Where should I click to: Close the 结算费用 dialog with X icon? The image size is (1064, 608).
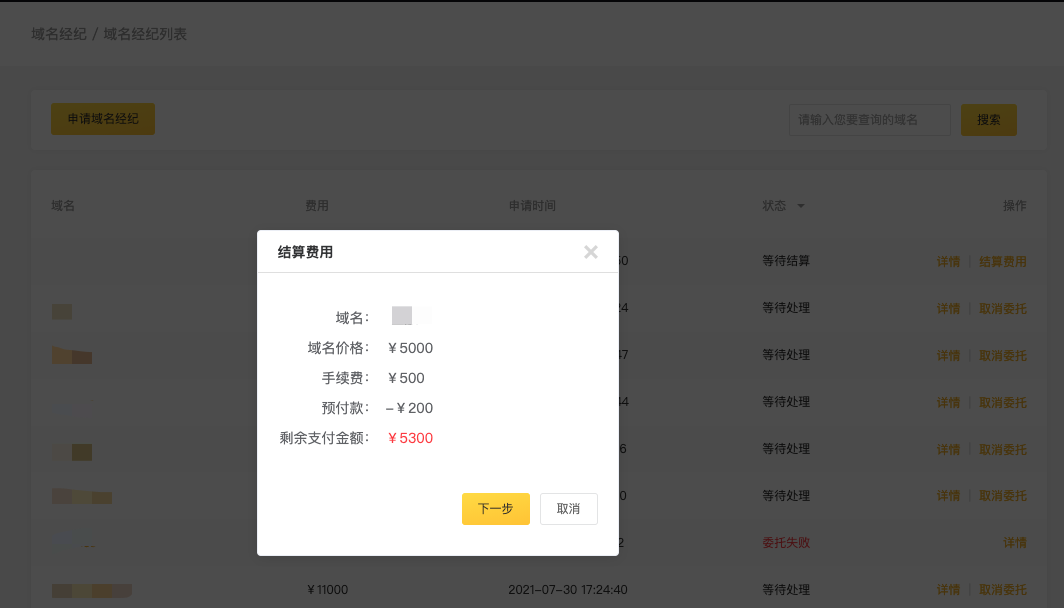[591, 252]
